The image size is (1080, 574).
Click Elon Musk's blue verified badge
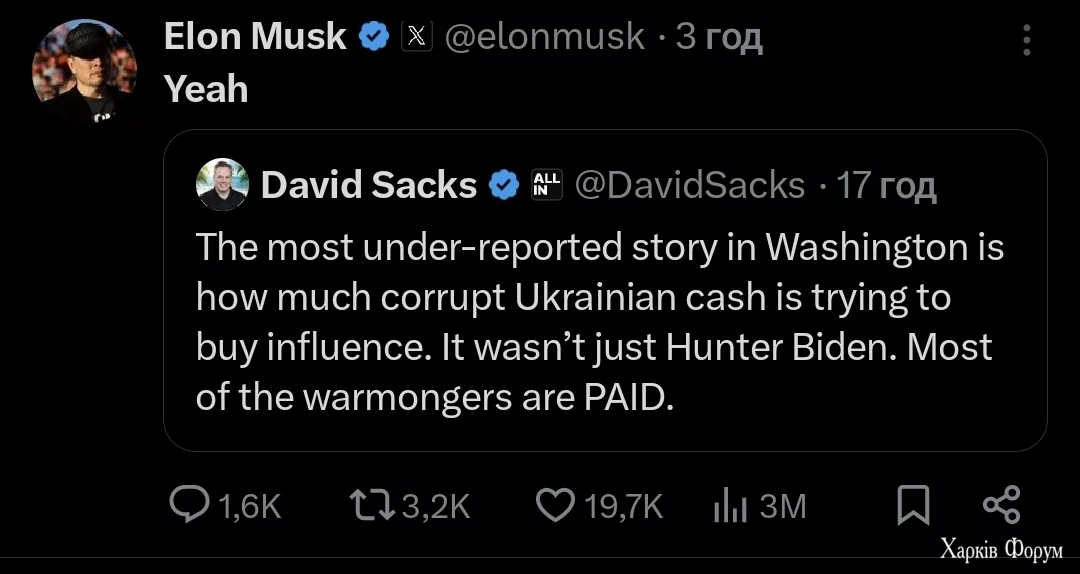(374, 37)
